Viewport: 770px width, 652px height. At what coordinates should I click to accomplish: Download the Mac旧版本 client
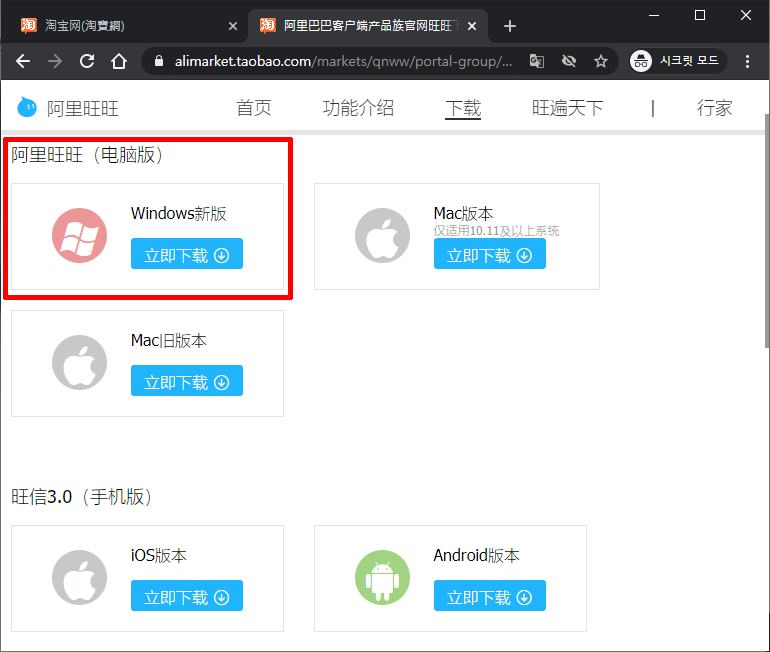click(187, 380)
